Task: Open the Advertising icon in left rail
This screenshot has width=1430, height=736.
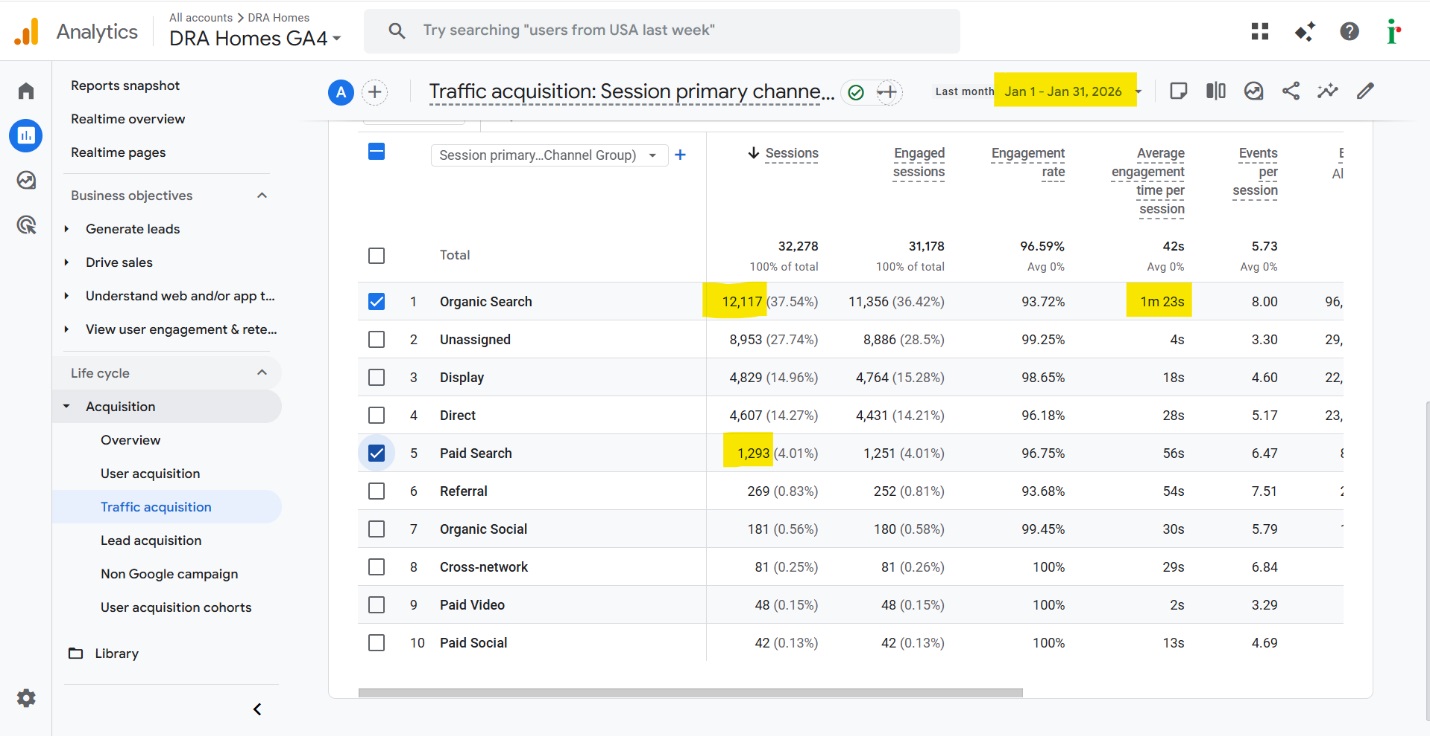Action: click(26, 225)
